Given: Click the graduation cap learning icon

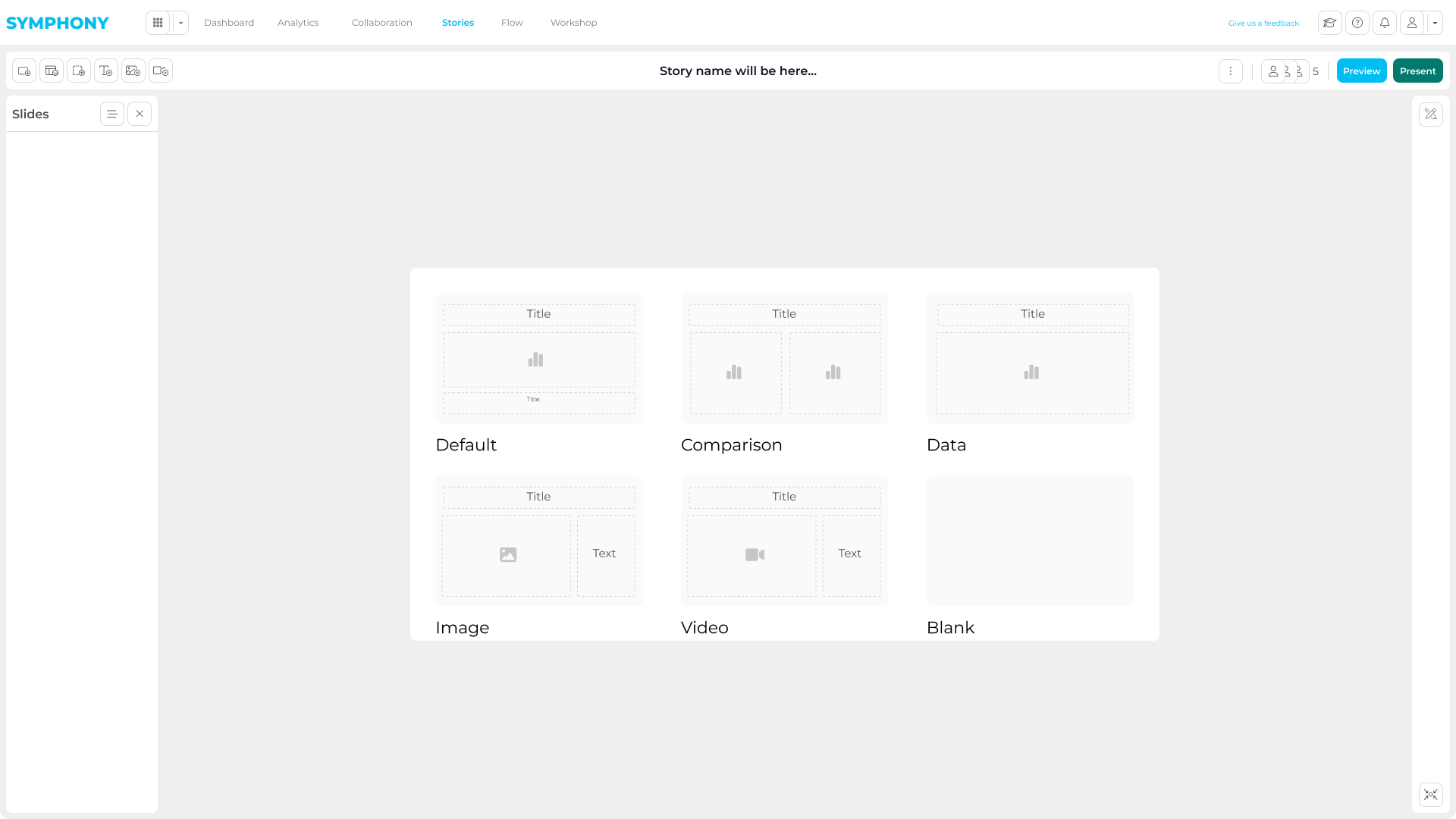Looking at the screenshot, I should tap(1330, 23).
